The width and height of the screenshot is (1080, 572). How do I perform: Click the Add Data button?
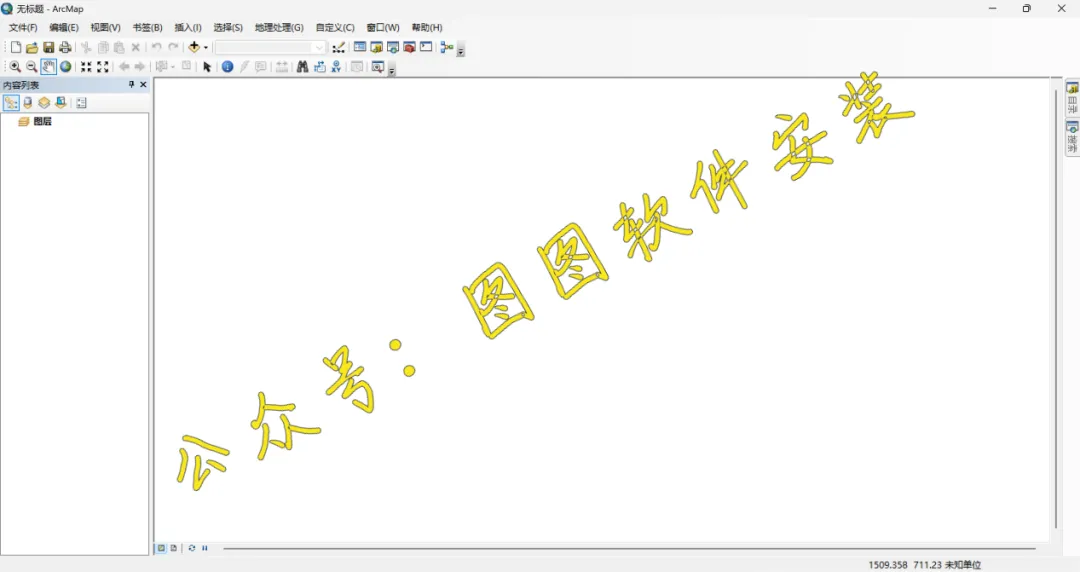click(x=194, y=48)
